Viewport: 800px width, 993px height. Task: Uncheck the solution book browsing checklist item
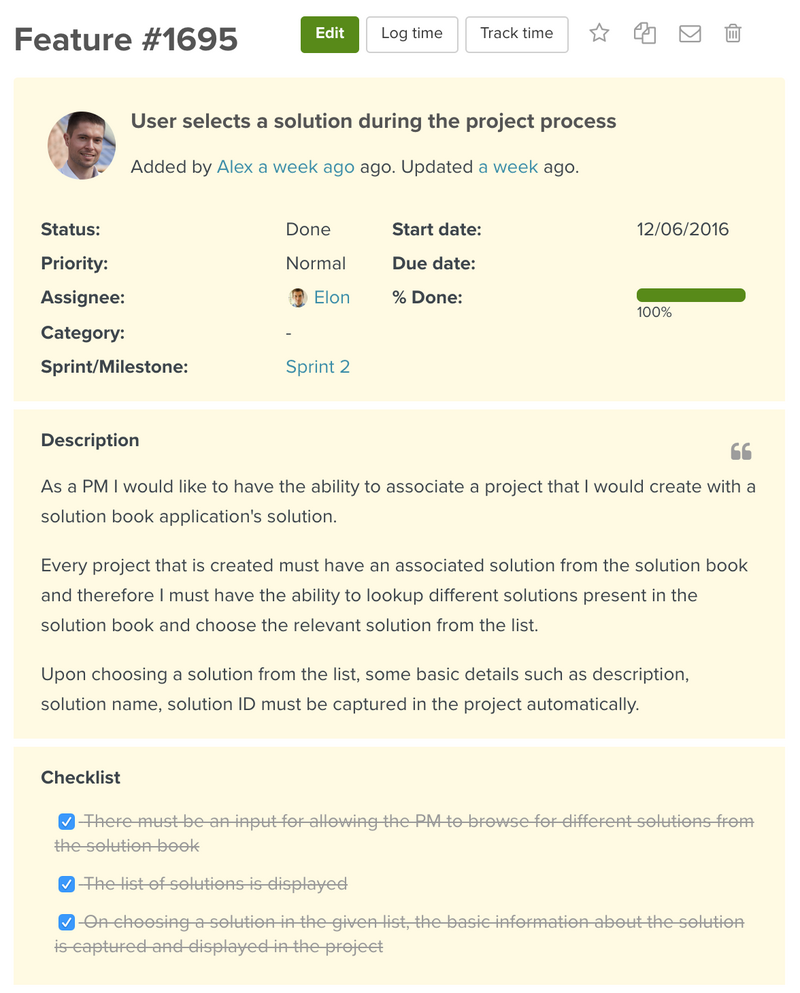pyautogui.click(x=66, y=821)
